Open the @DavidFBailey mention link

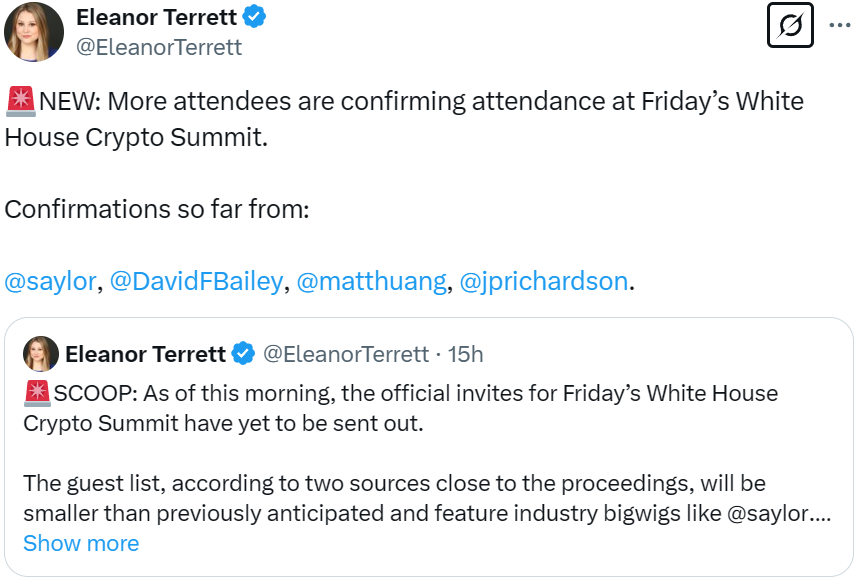[x=197, y=281]
